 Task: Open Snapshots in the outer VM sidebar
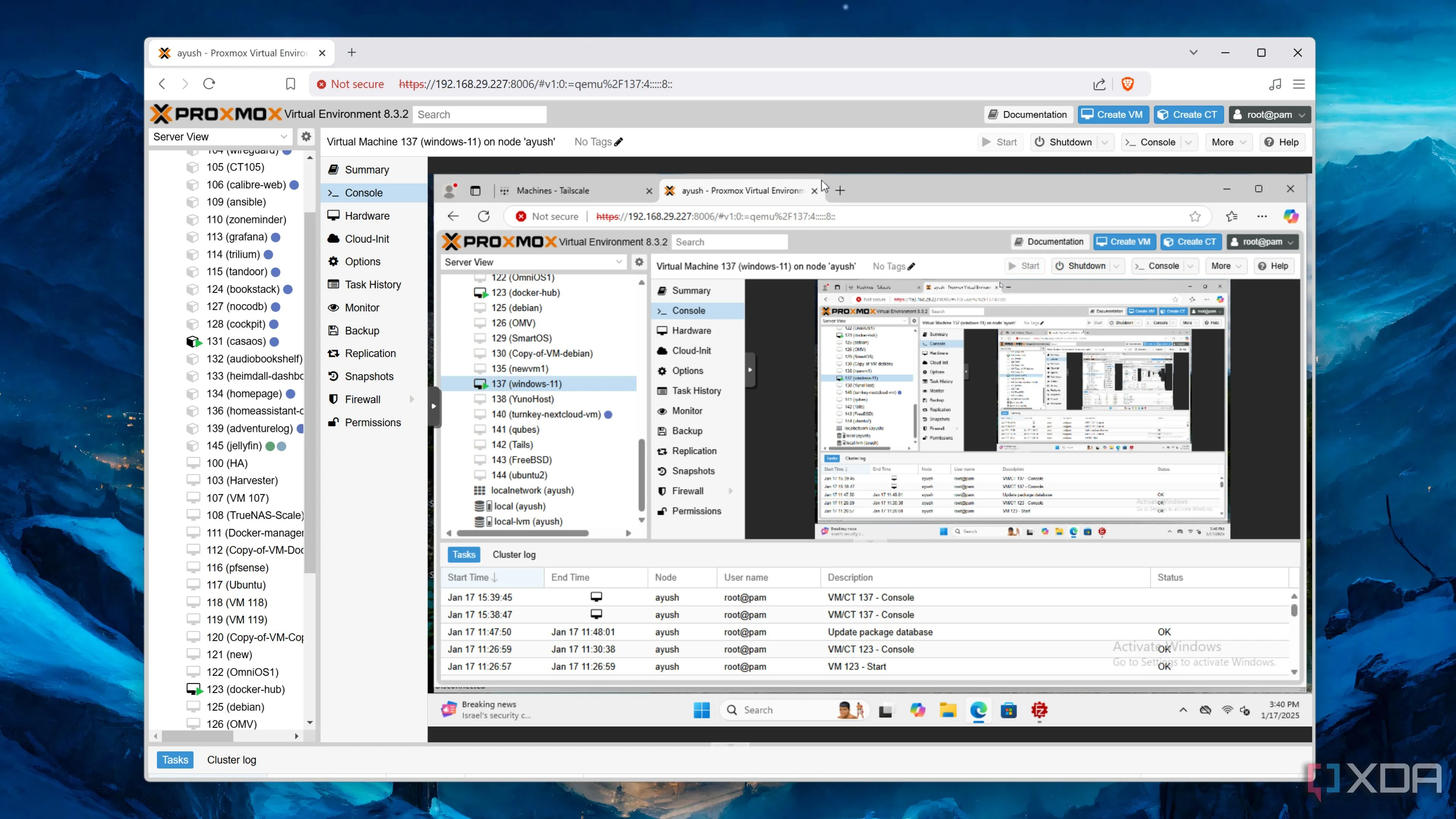pos(373,377)
